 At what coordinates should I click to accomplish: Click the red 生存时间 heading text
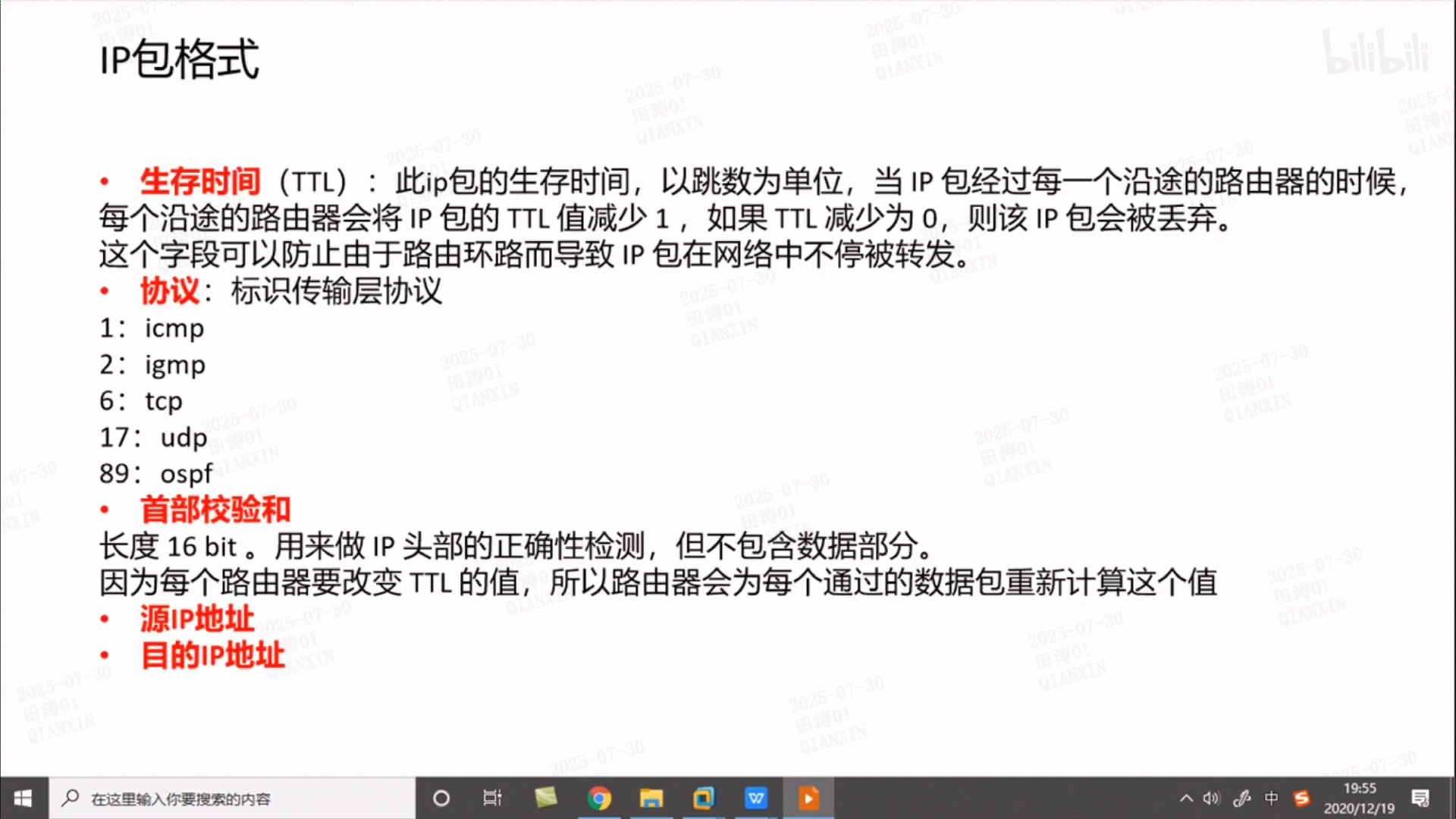(x=200, y=182)
